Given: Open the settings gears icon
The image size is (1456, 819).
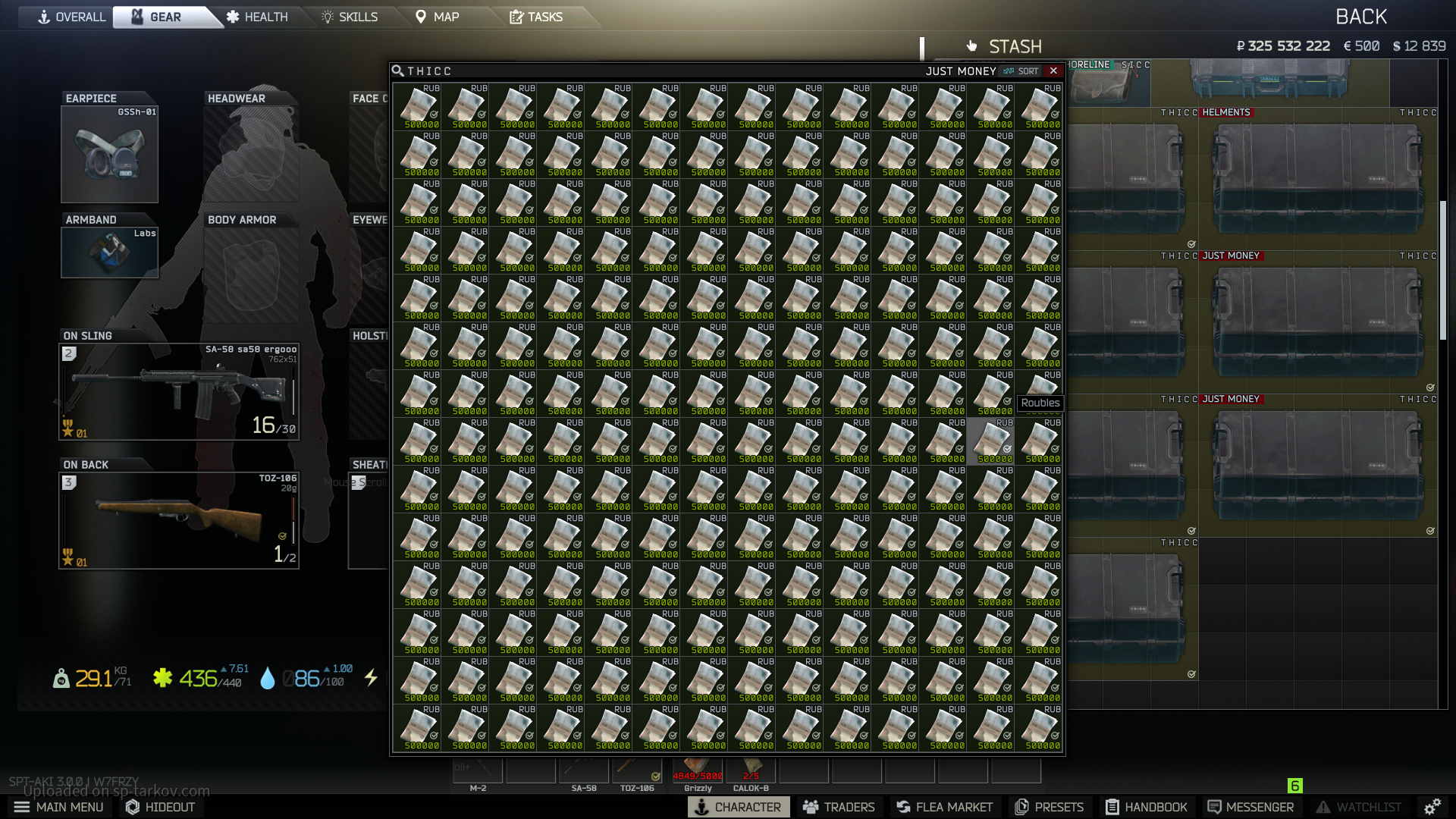Looking at the screenshot, I should pyautogui.click(x=1432, y=807).
